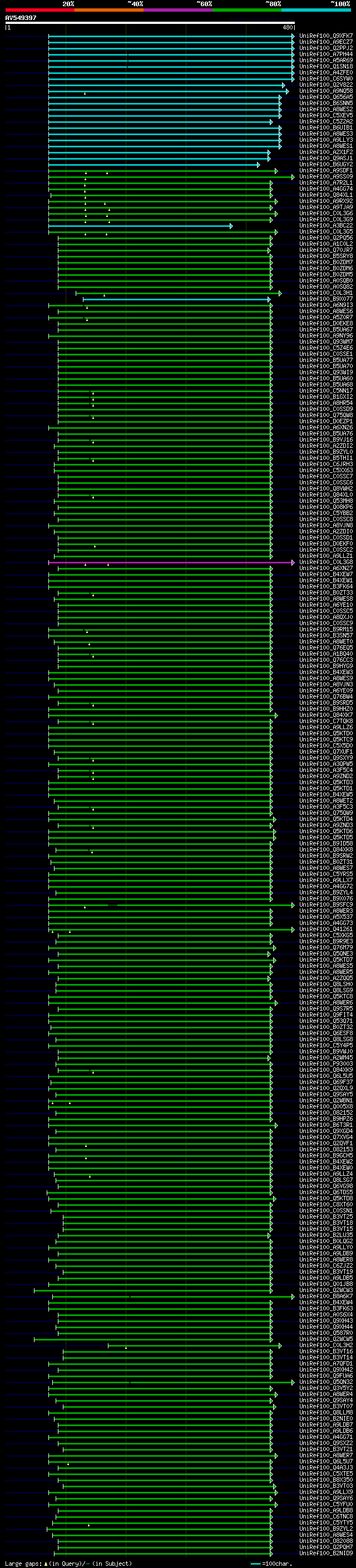Open hit UniRef100_A9ECZ7
The height and width of the screenshot is (1568, 356).
(325, 43)
